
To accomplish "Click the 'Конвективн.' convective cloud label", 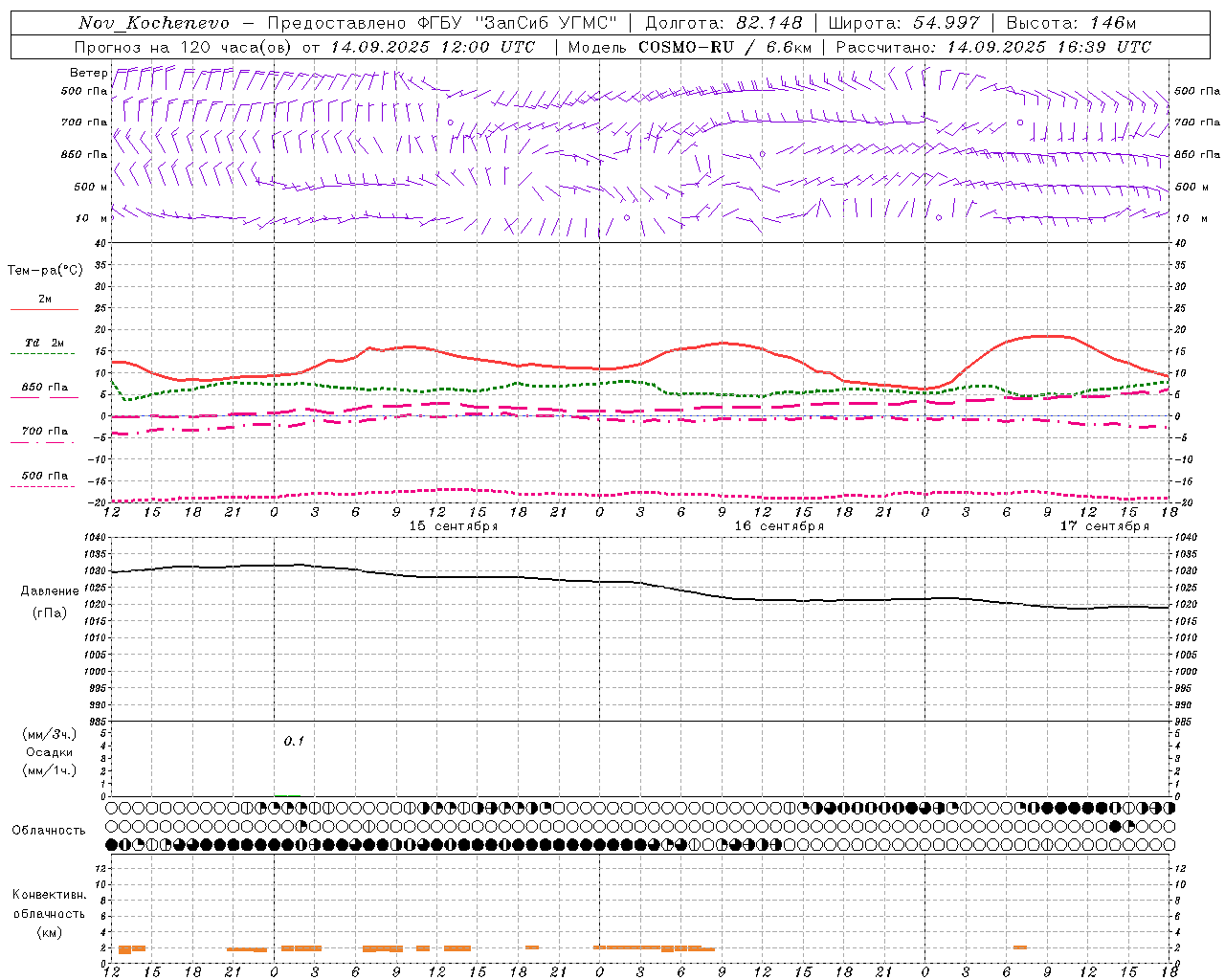I will click(x=49, y=895).
